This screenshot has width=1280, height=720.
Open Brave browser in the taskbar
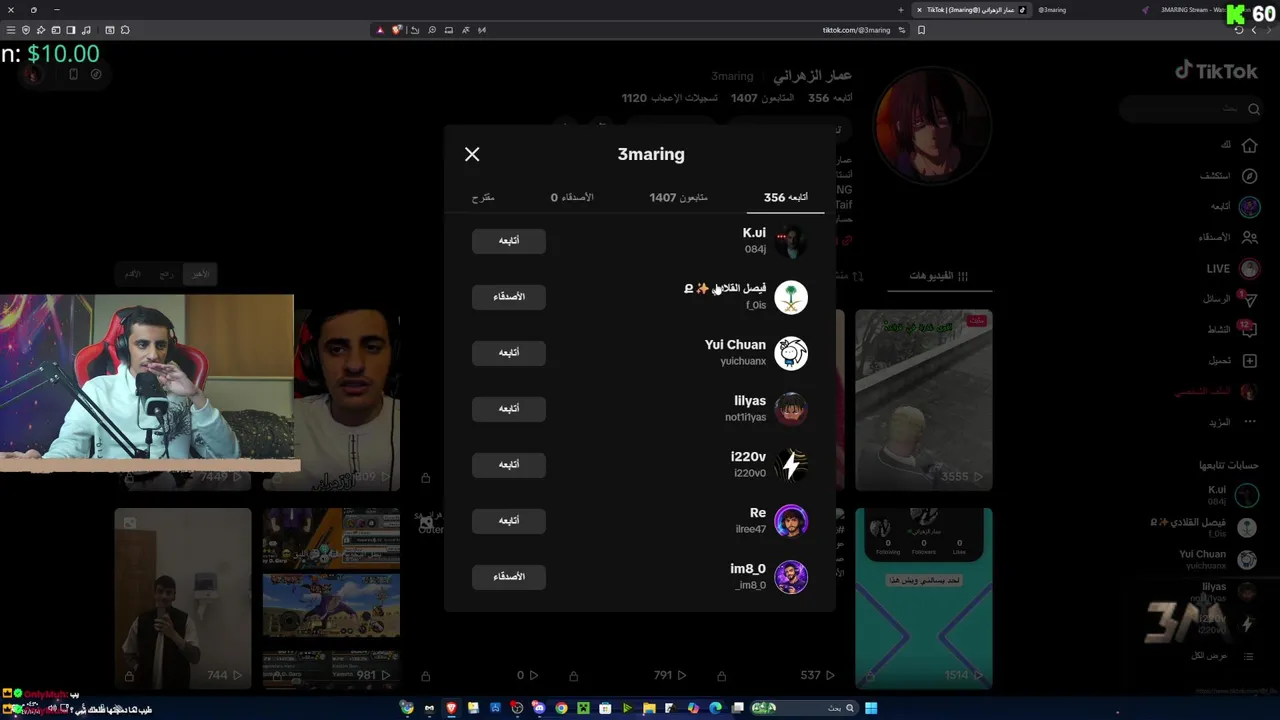(451, 708)
